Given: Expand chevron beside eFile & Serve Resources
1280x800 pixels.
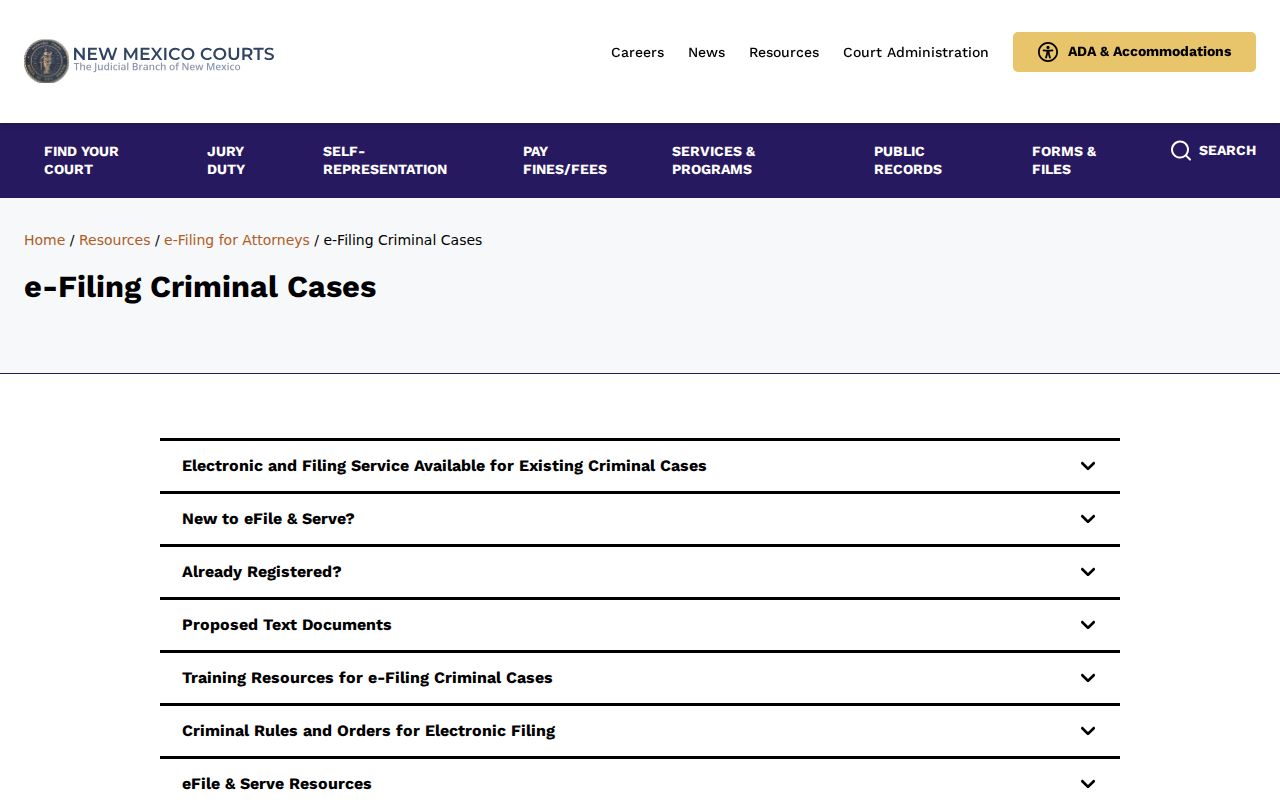Looking at the screenshot, I should click(x=1088, y=784).
